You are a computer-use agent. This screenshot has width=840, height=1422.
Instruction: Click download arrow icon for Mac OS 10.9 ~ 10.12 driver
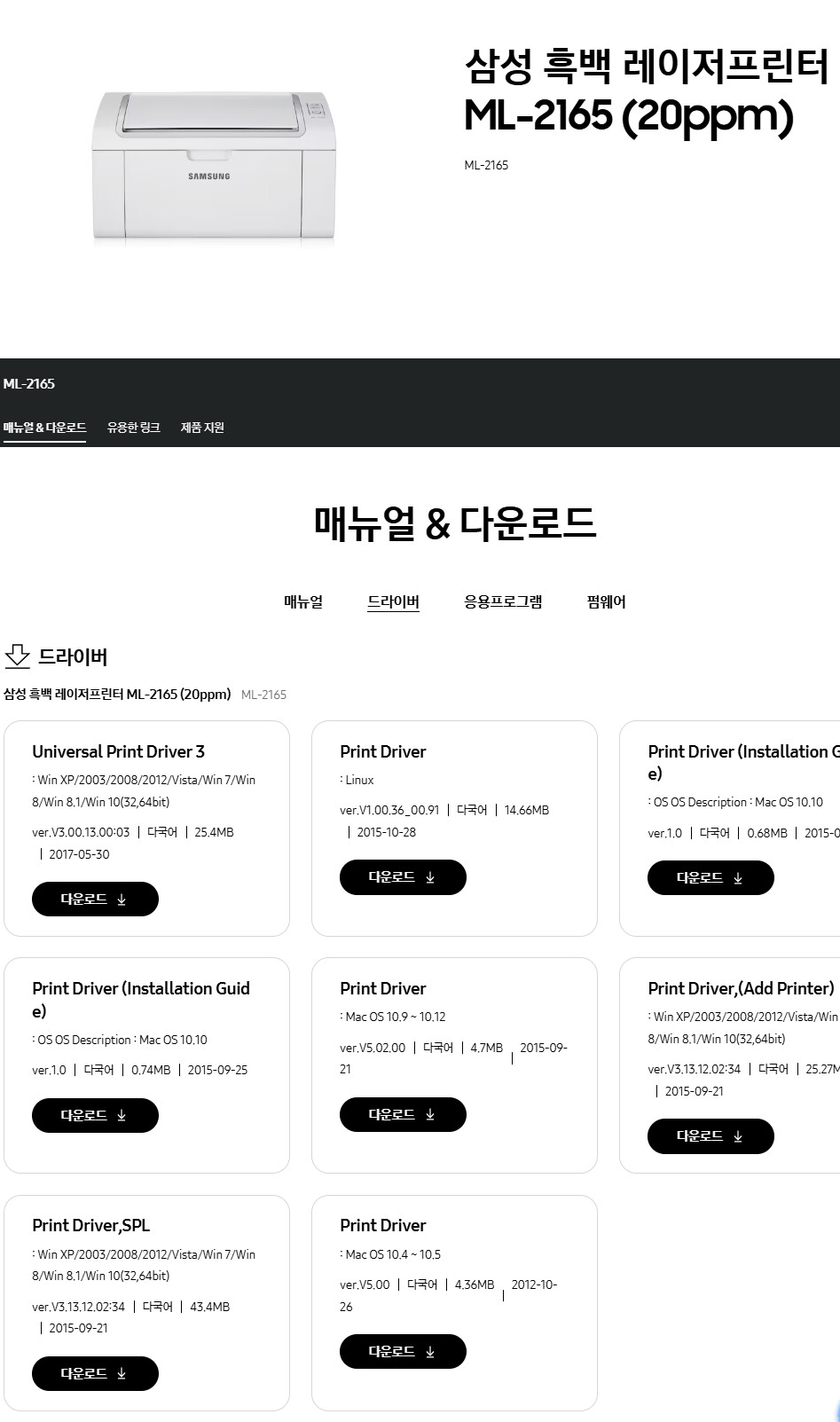pos(430,1115)
